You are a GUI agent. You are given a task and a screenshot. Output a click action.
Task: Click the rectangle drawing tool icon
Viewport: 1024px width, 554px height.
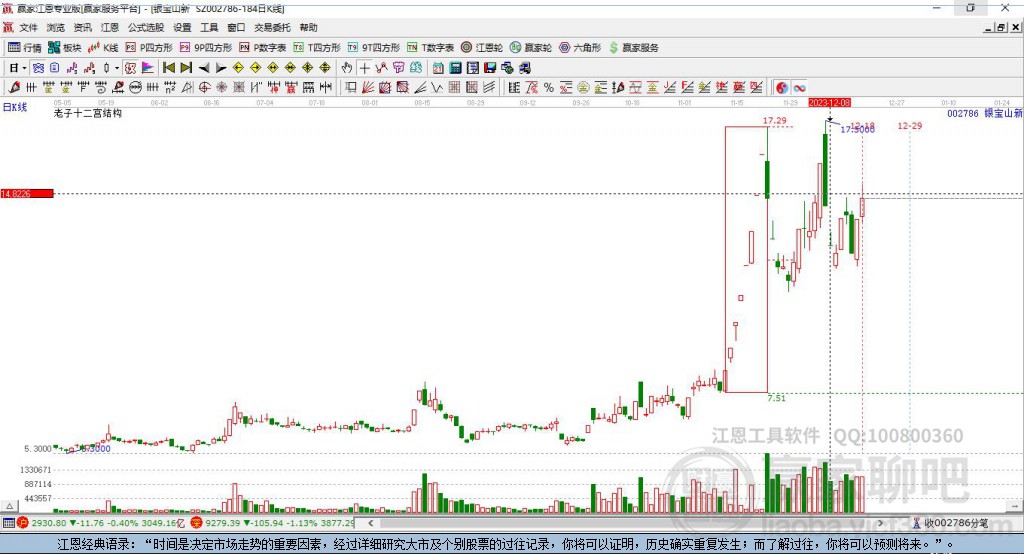coord(351,88)
